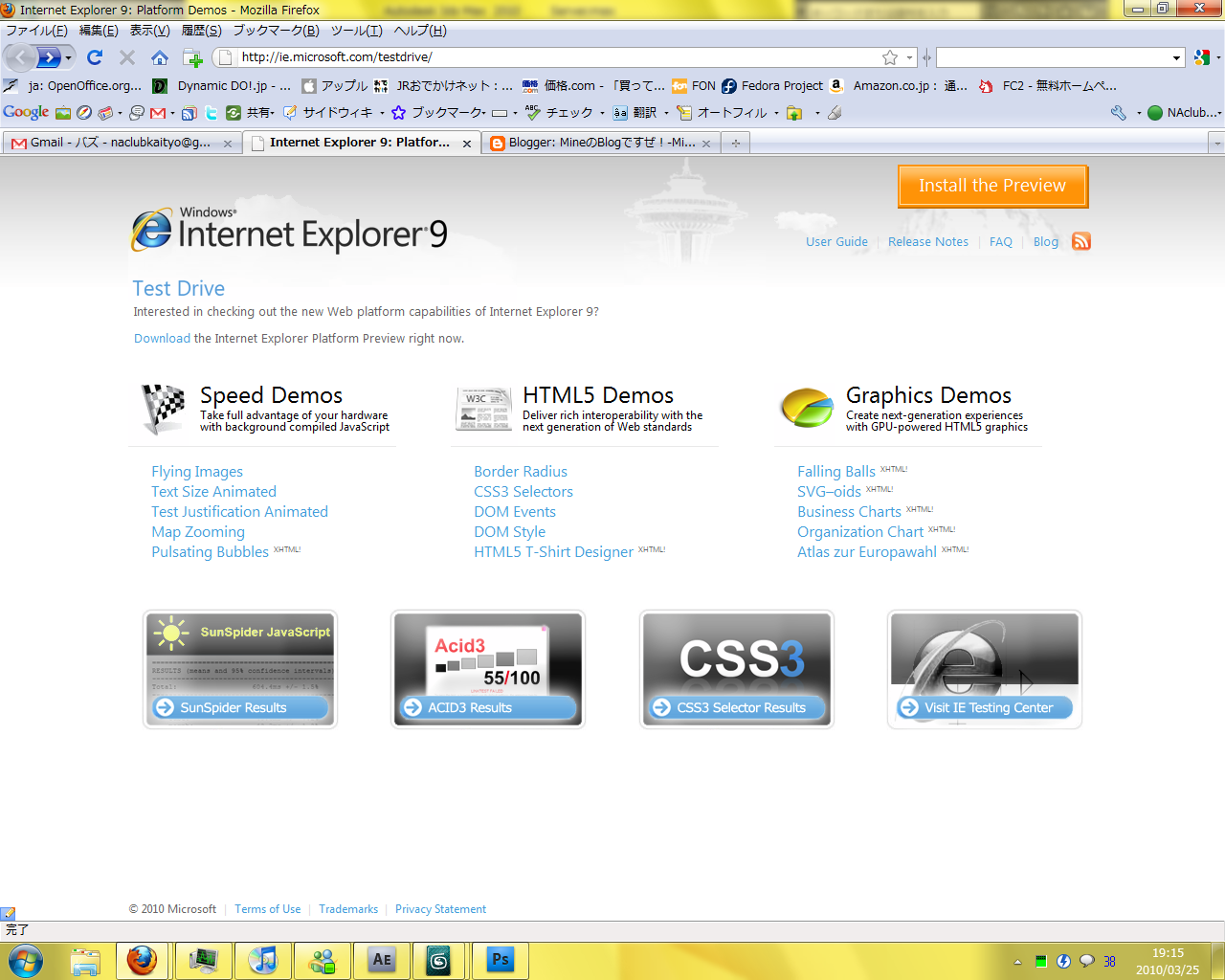Open Photoshop from the taskbar
1225x980 pixels.
(501, 960)
